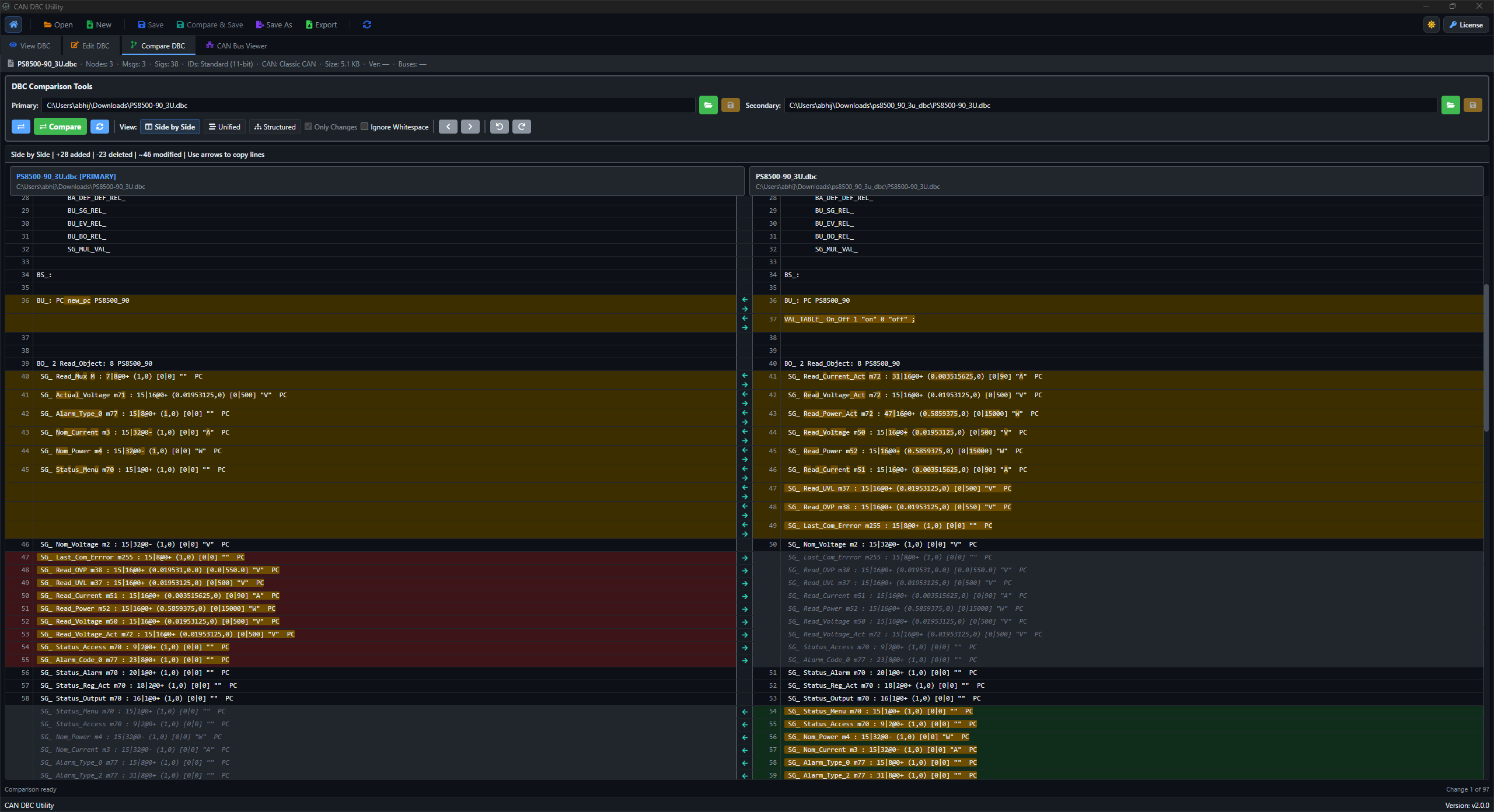Click 'Comparison ready' status text

(x=31, y=789)
